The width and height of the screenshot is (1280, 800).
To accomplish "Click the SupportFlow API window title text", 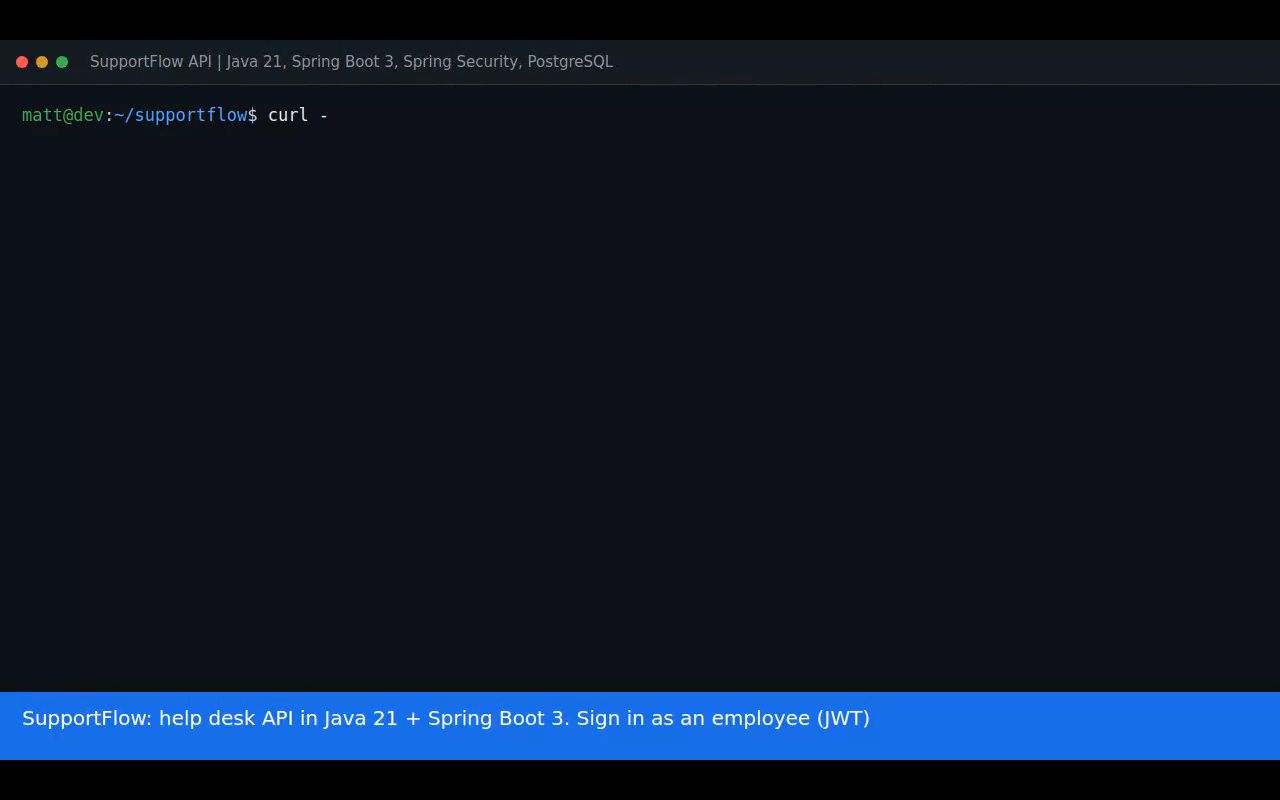I will click(351, 62).
